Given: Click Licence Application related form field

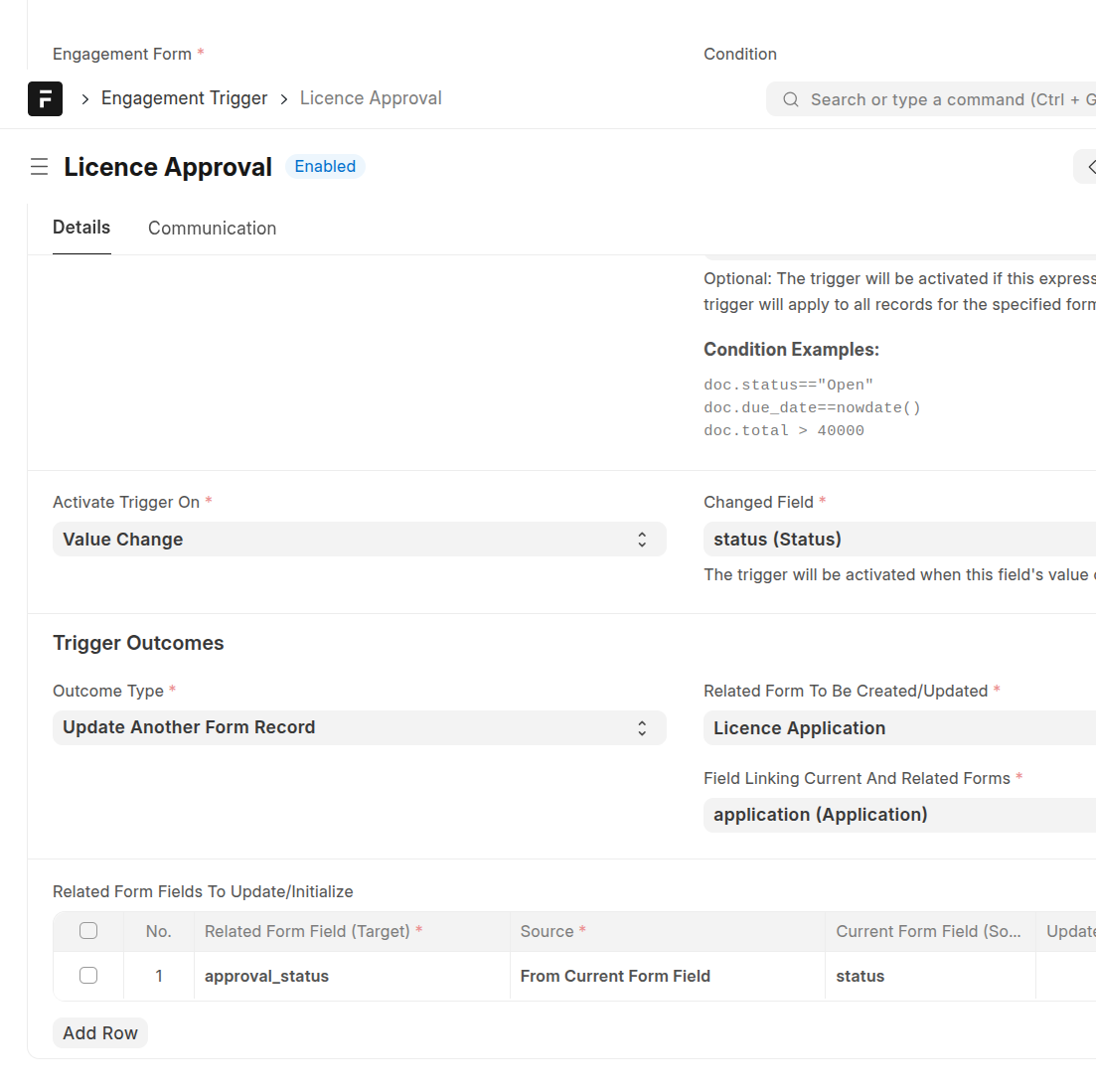Looking at the screenshot, I should 899,727.
